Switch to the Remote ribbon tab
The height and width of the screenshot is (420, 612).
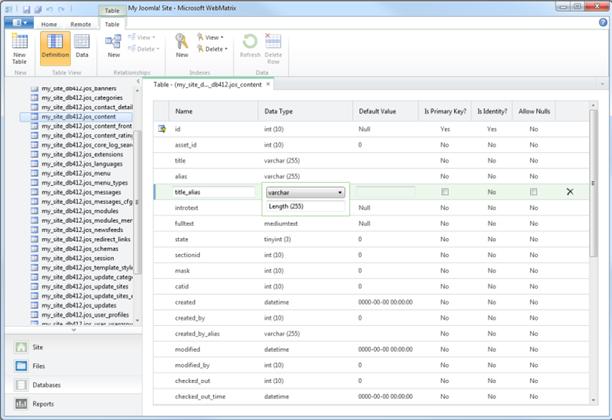point(80,24)
